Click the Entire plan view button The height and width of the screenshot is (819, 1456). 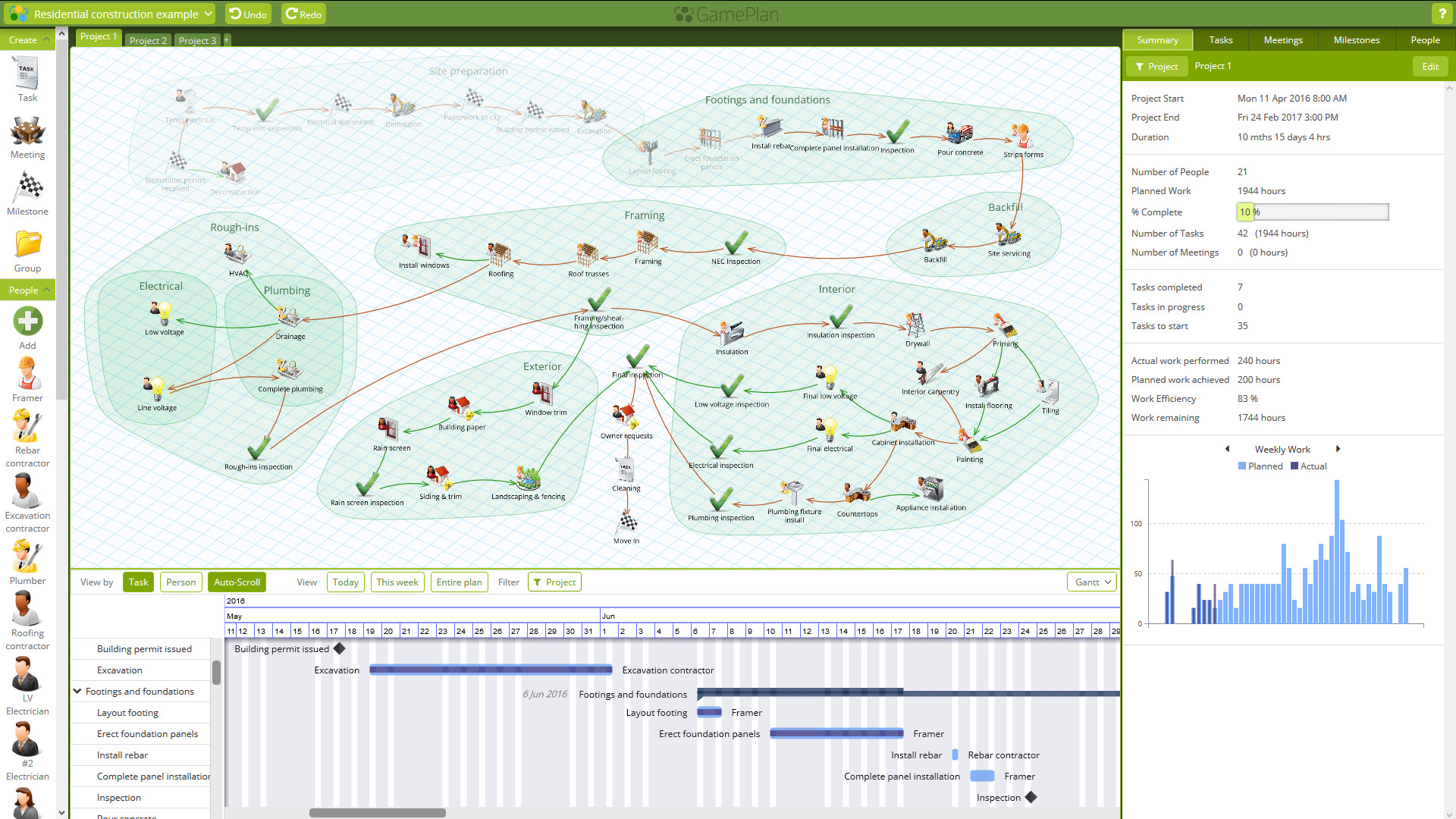pyautogui.click(x=459, y=582)
